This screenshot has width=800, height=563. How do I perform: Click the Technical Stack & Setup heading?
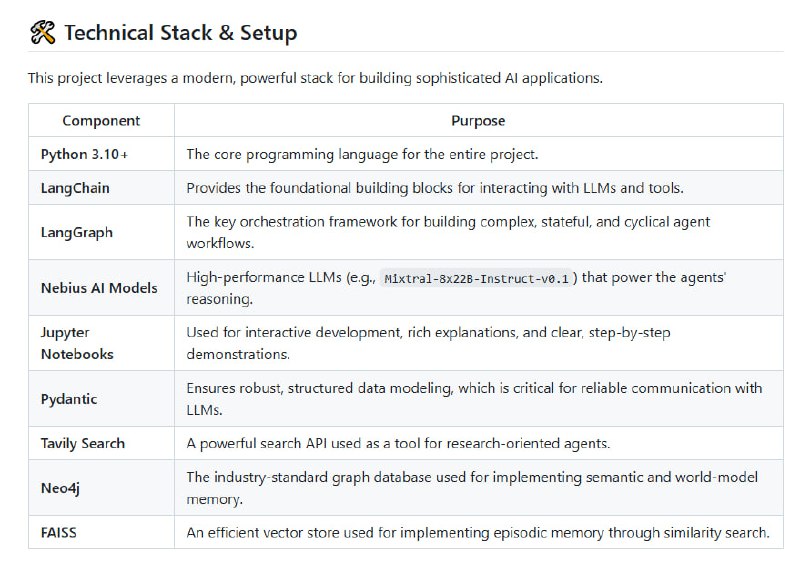[180, 32]
